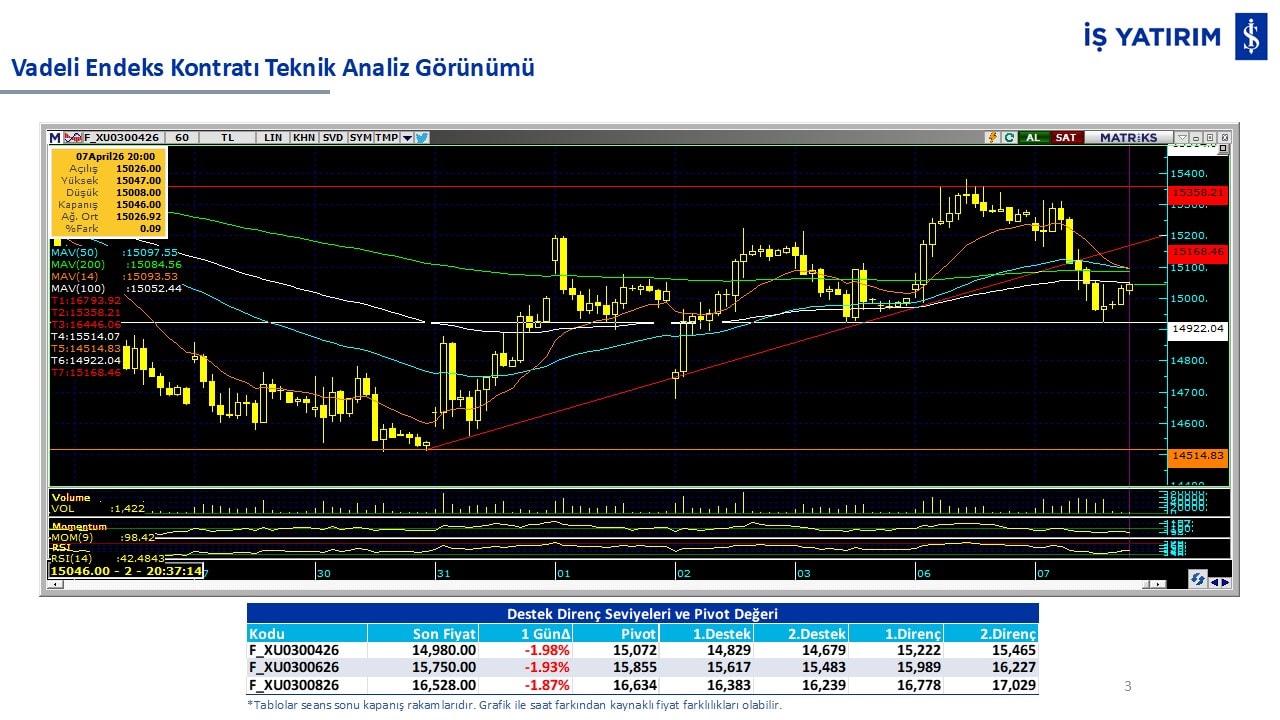Click the F_XU0300426 symbol field
This screenshot has height=720, width=1280.
point(122,137)
